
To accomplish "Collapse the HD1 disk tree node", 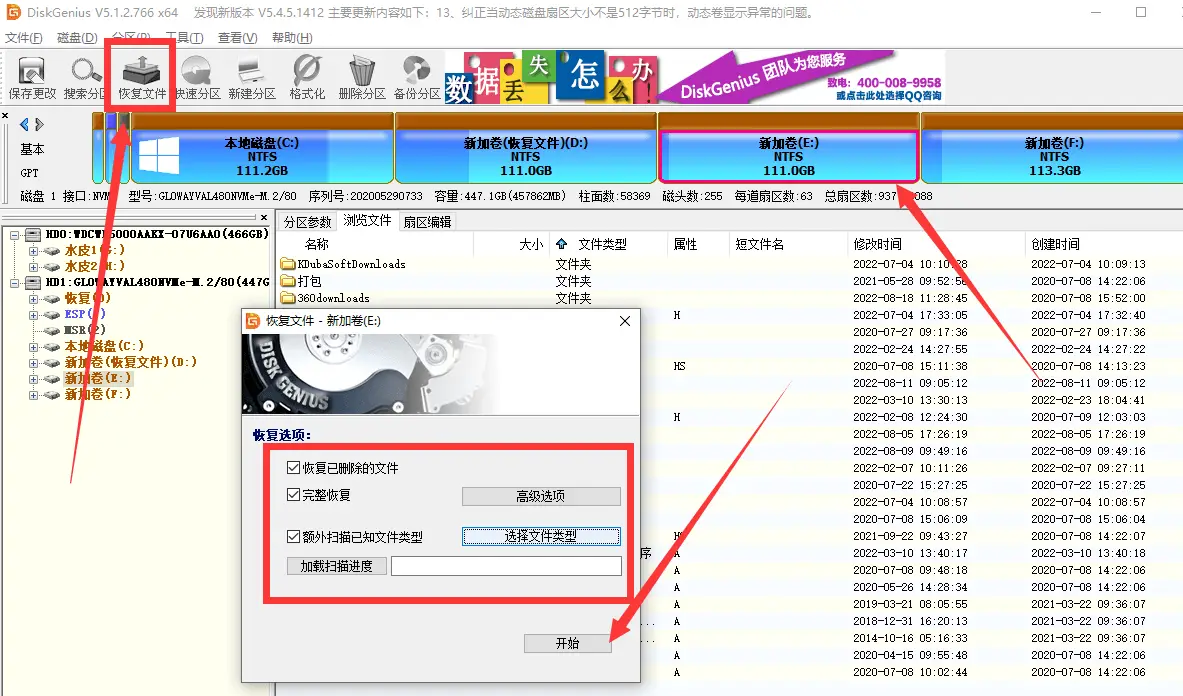I will click(x=14, y=284).
